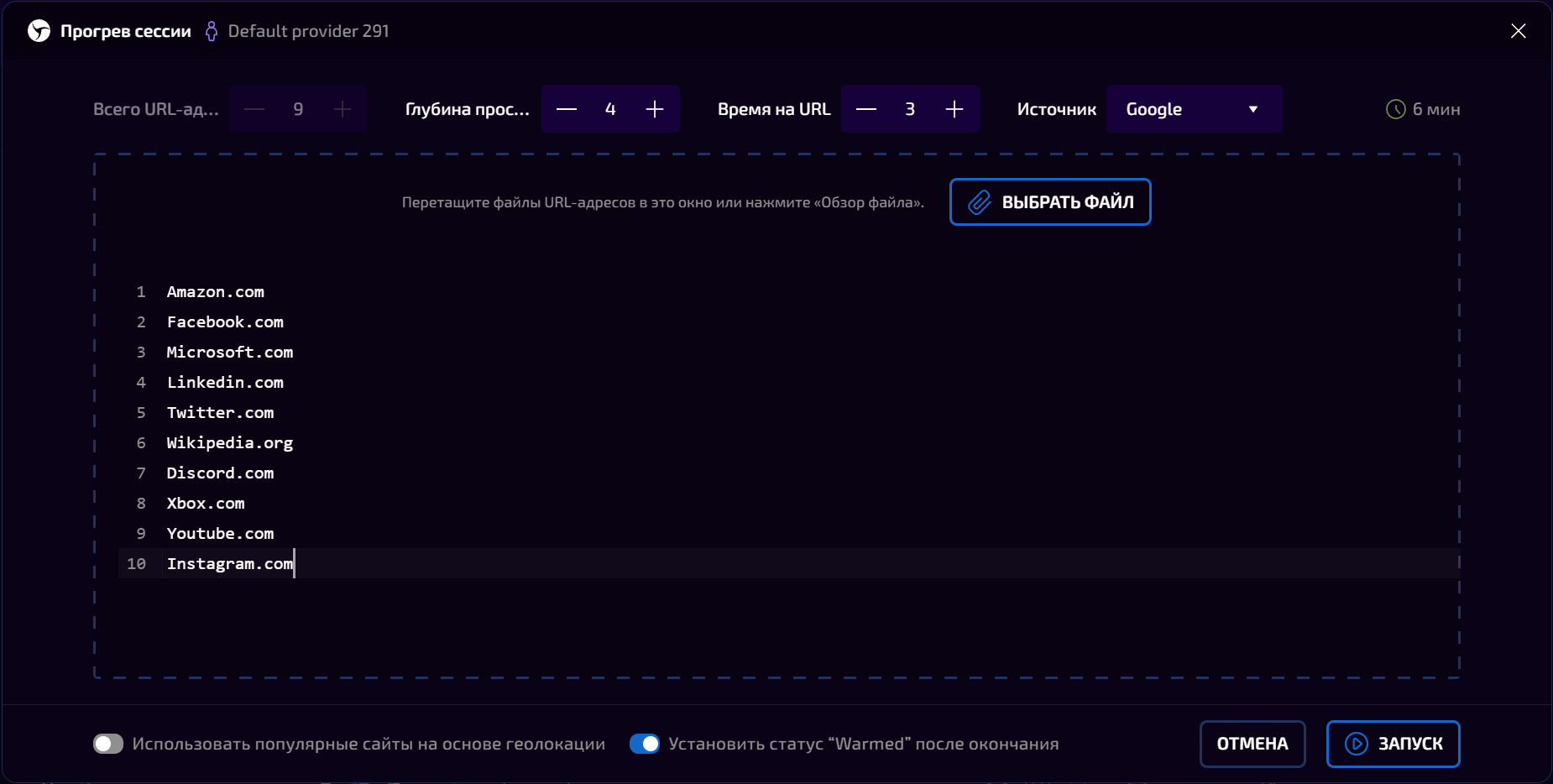The width and height of the screenshot is (1553, 784).
Task: Click the ОТМЕНА button
Action: coord(1252,744)
